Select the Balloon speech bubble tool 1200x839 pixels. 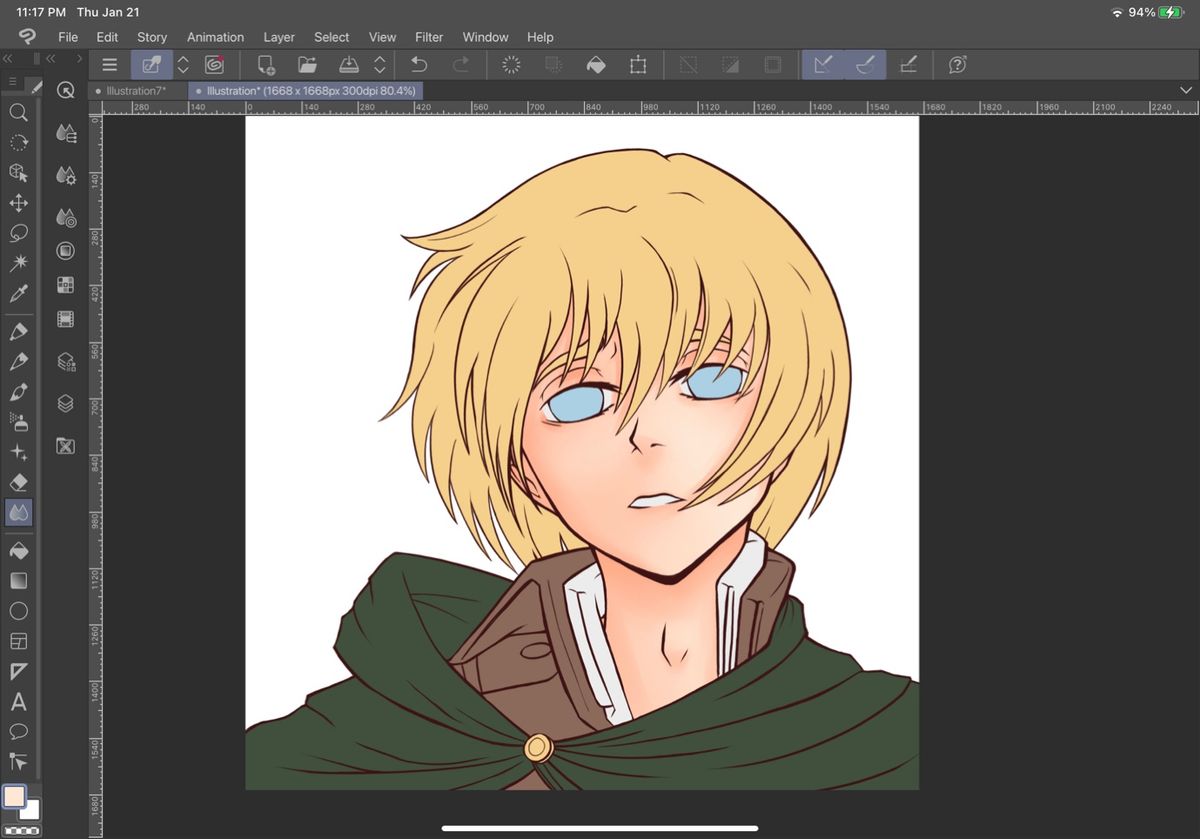point(18,731)
